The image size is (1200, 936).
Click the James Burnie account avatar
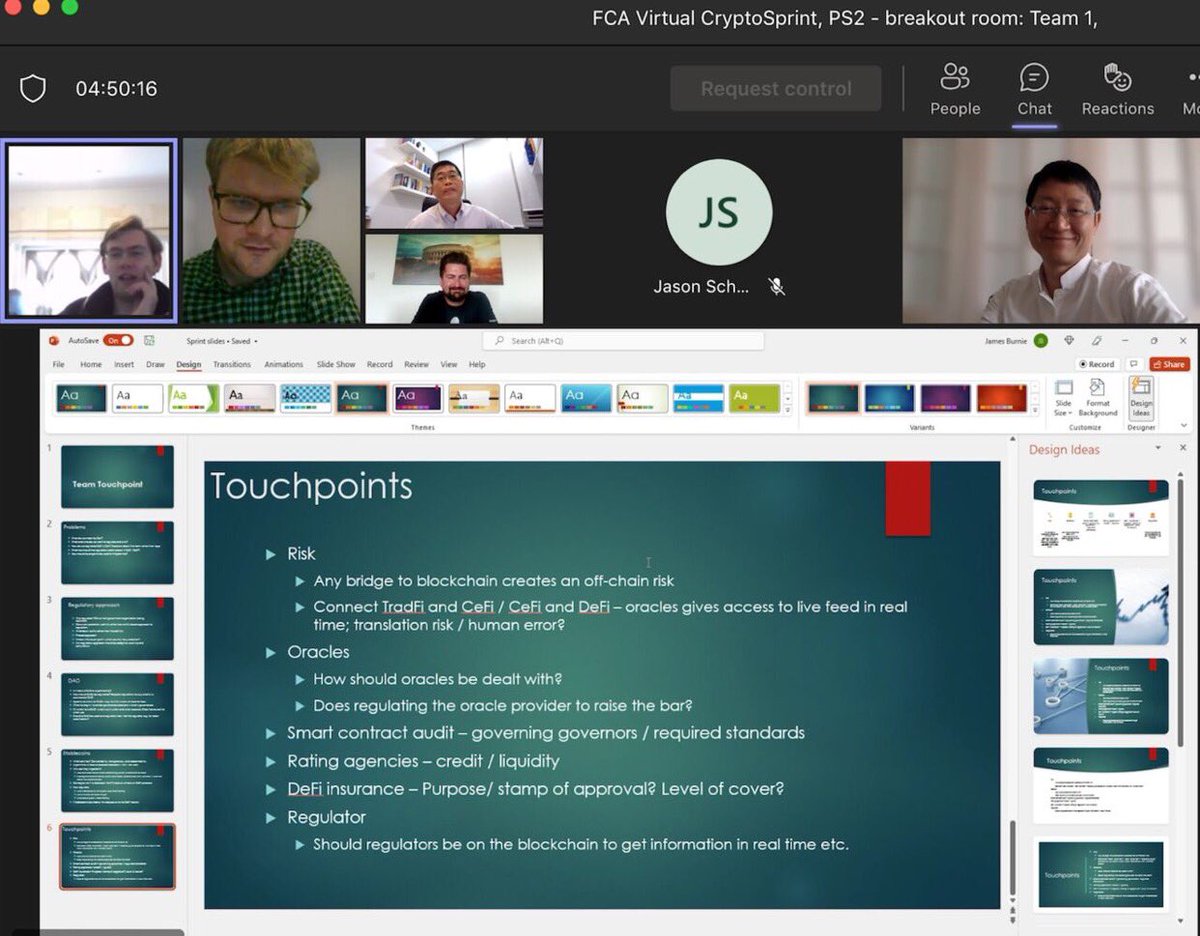[x=1040, y=340]
